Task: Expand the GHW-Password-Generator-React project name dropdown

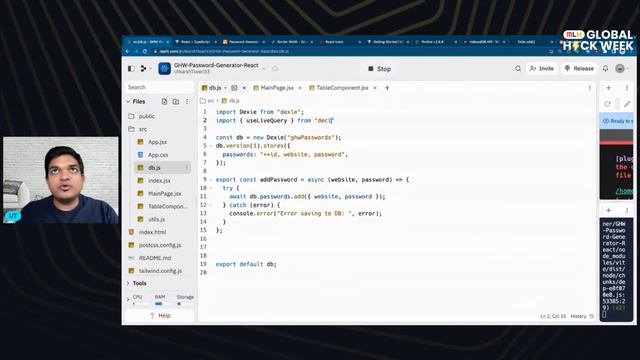Action: point(264,69)
